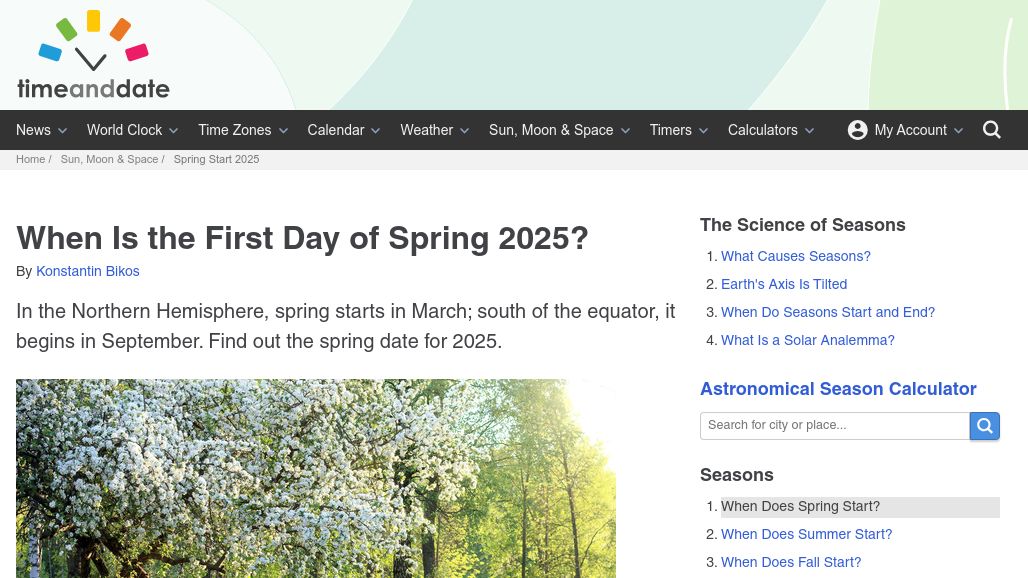Click the timeanddate logo
1028x578 pixels.
[93, 54]
